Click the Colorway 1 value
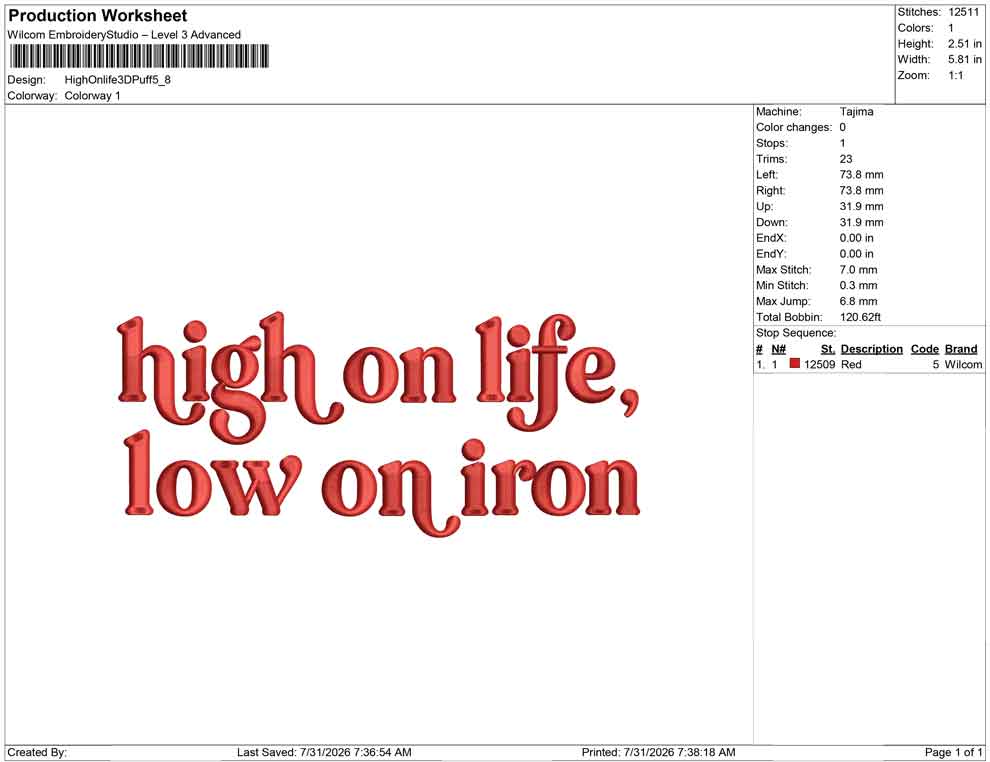Screen dimensions: 990x762 pyautogui.click(x=92, y=96)
